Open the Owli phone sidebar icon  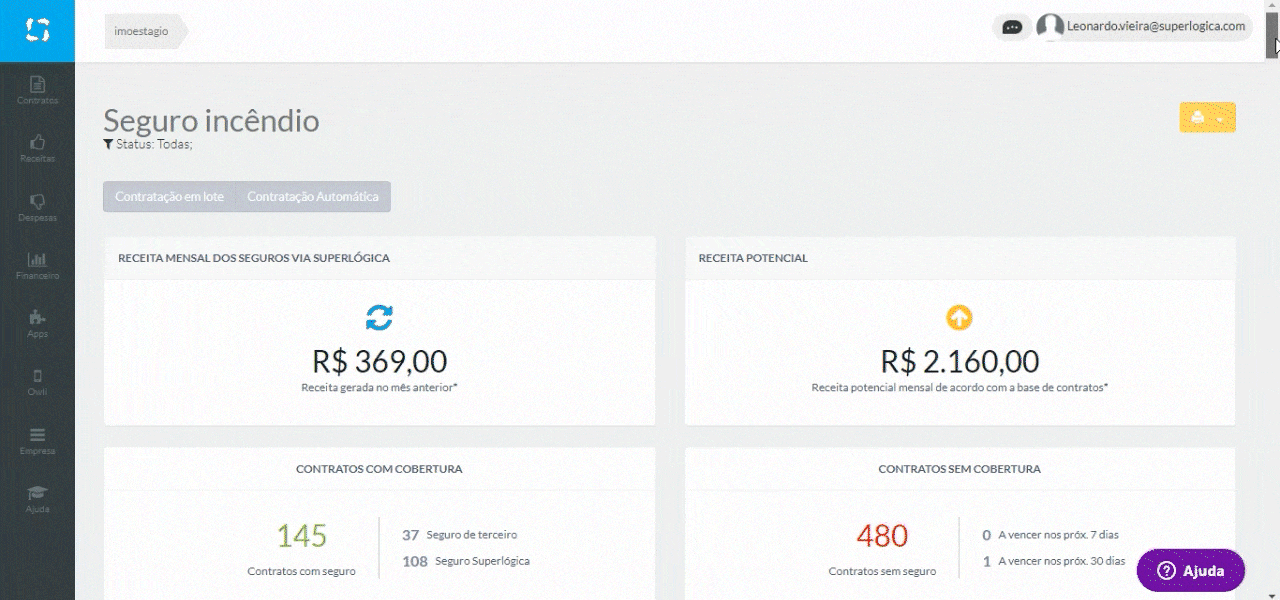tap(37, 382)
